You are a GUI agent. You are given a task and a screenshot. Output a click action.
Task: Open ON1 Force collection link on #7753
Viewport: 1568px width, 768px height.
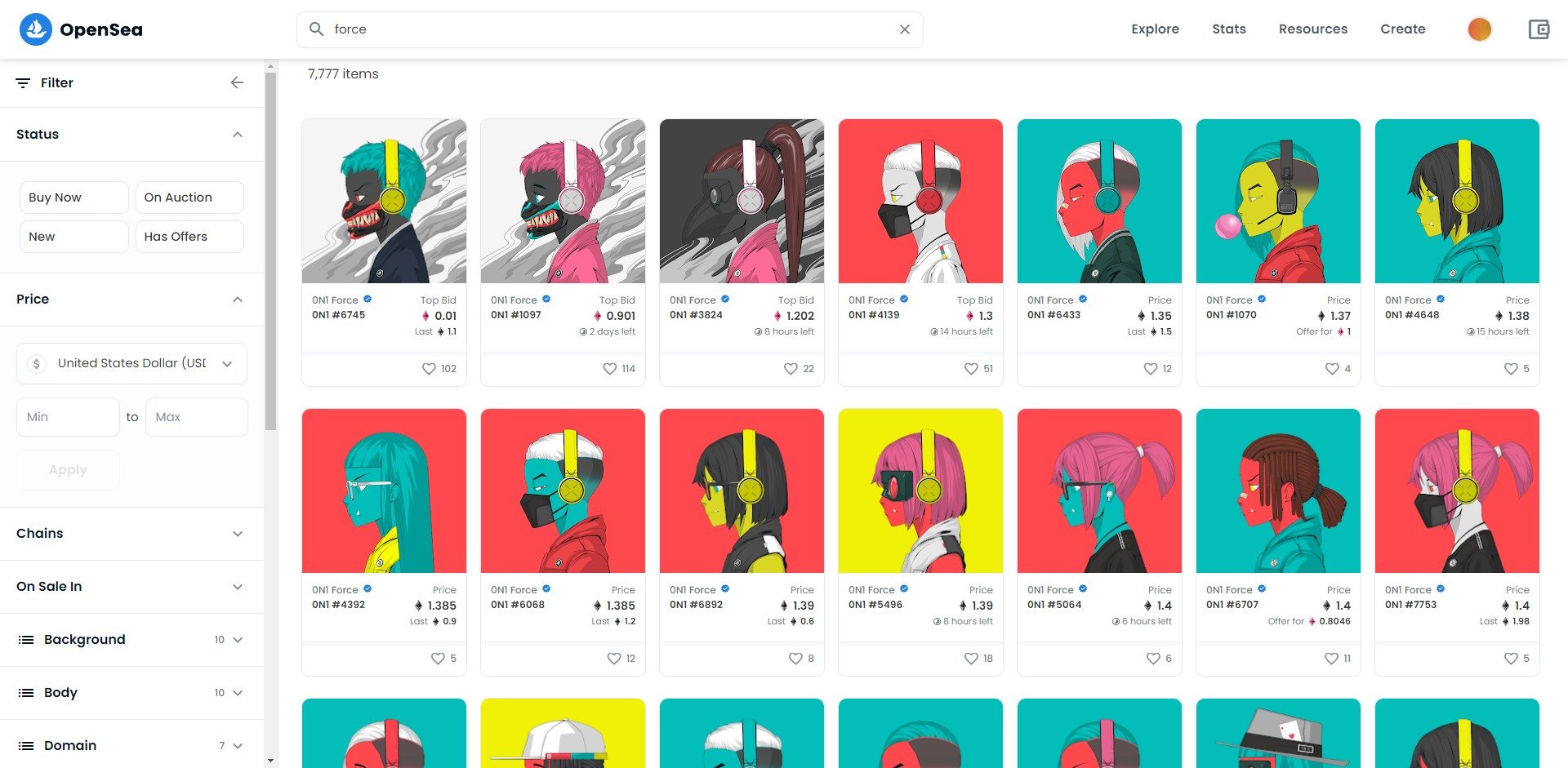coord(1408,590)
